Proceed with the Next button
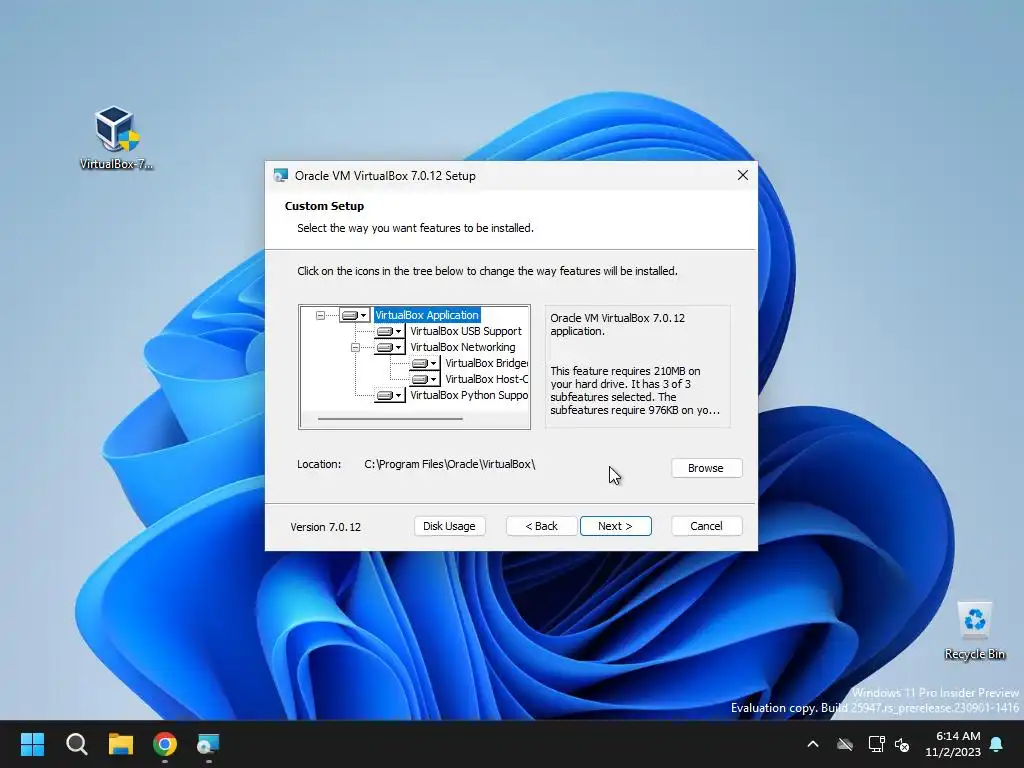The width and height of the screenshot is (1024, 768). (x=615, y=526)
